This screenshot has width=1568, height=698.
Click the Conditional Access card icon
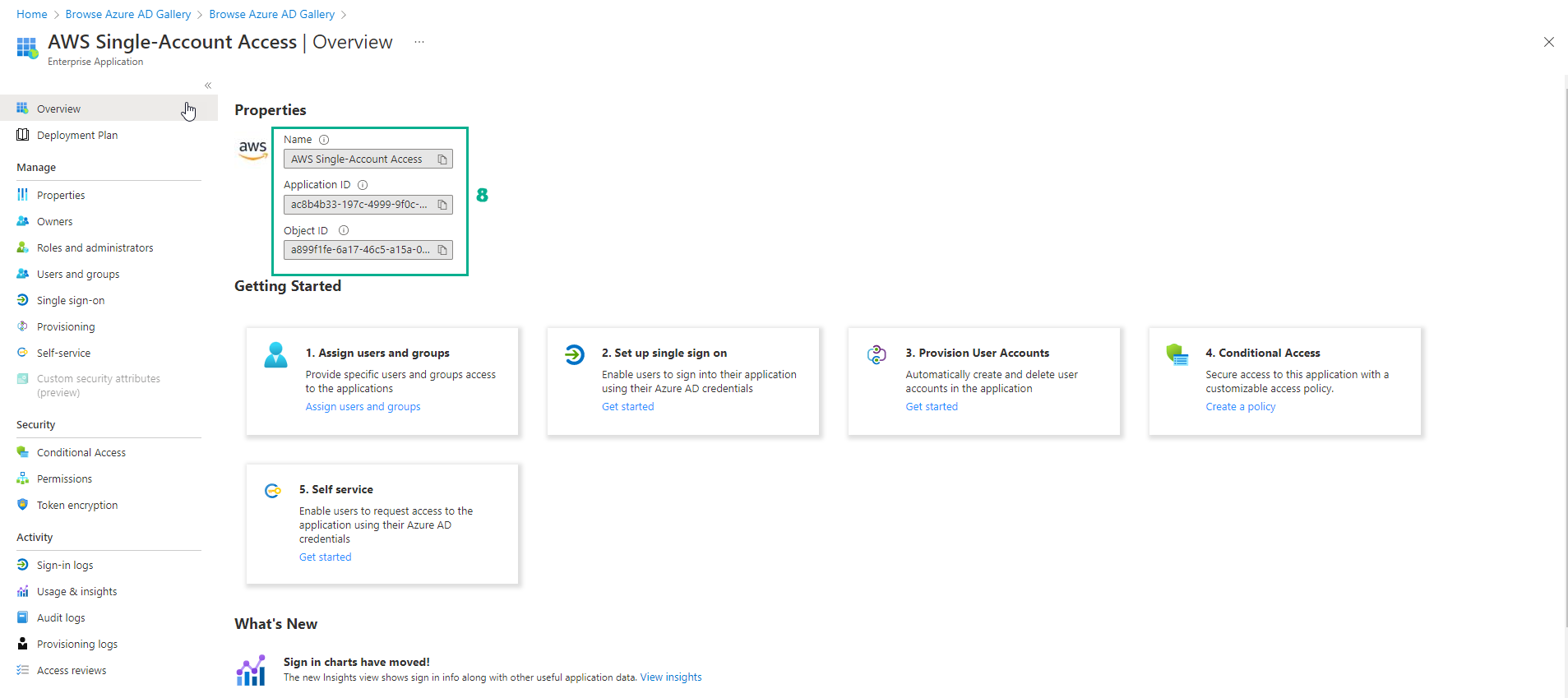click(x=1177, y=354)
